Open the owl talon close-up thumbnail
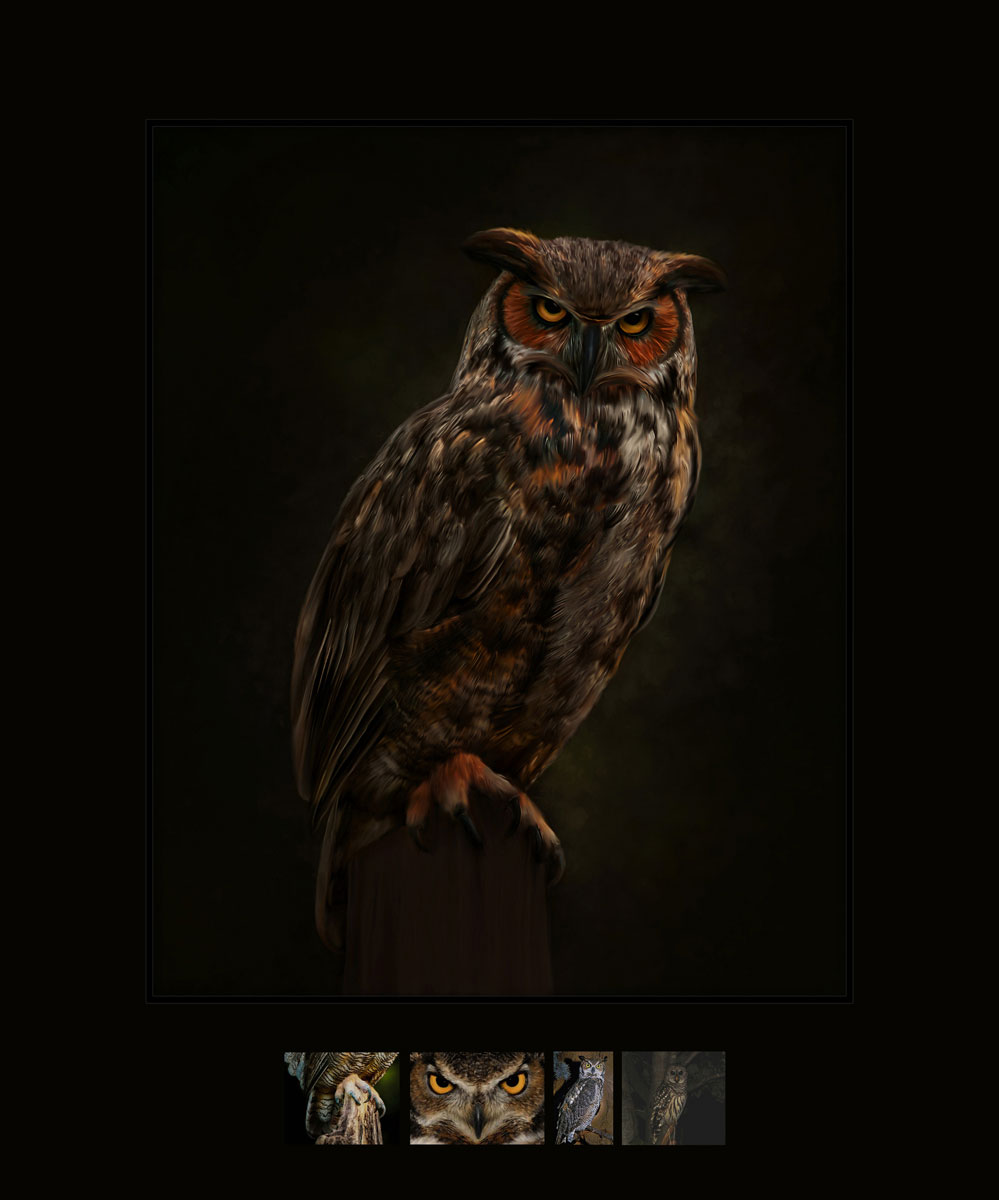The height and width of the screenshot is (1200, 999). click(x=341, y=1097)
